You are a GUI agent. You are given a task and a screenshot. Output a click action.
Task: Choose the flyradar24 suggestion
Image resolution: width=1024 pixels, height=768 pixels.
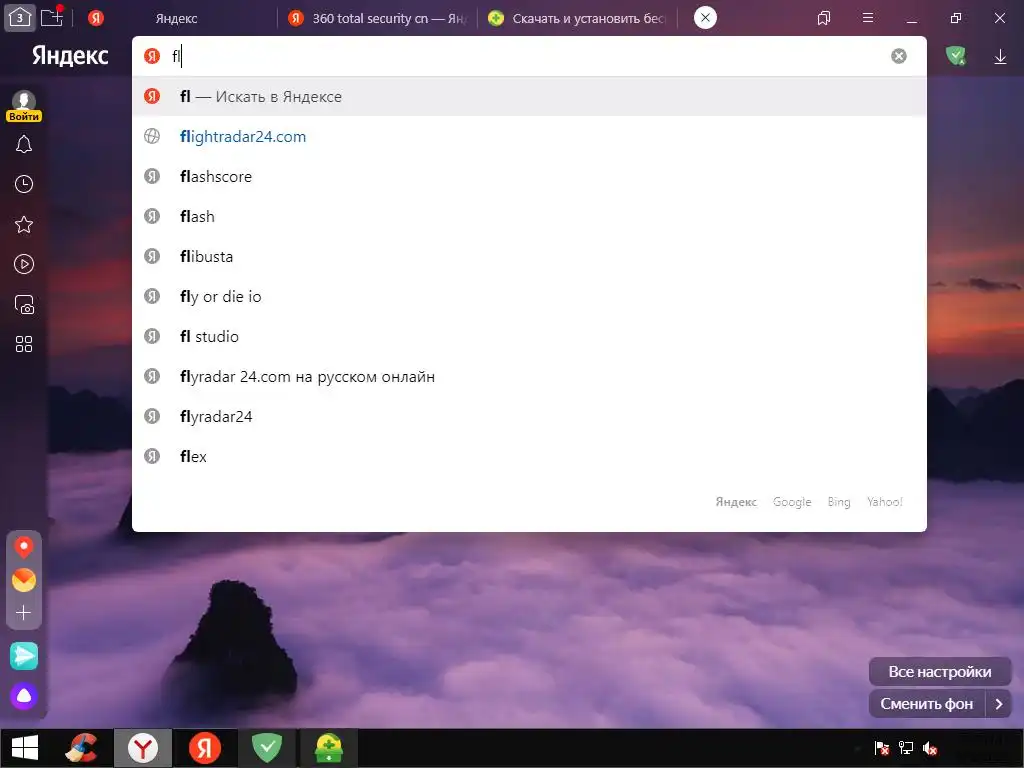[x=529, y=417]
